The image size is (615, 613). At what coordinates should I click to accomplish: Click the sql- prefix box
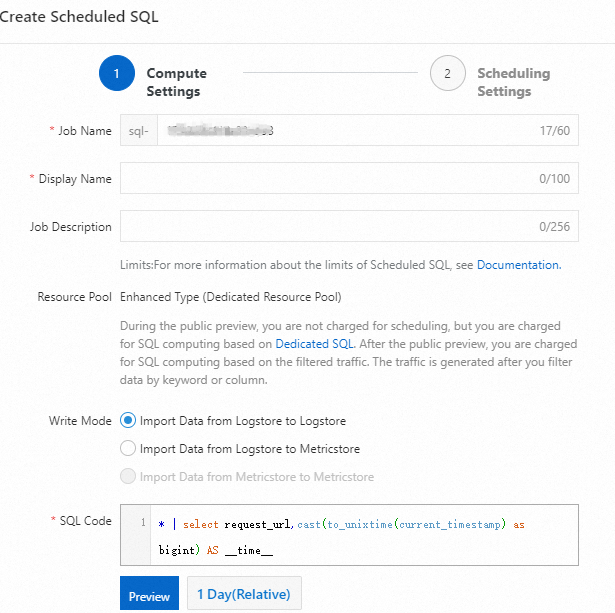(x=139, y=131)
